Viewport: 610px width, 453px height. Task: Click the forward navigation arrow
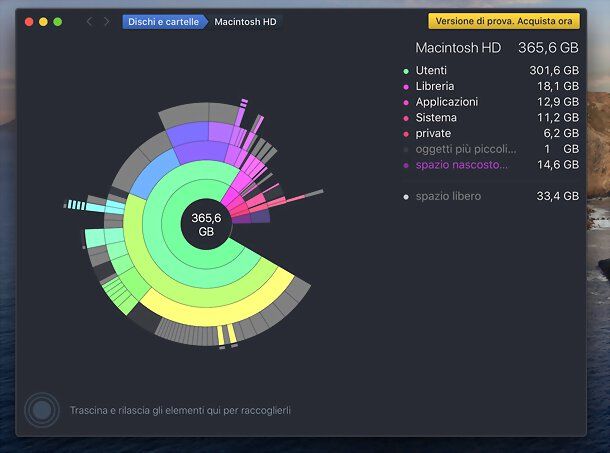pos(107,21)
